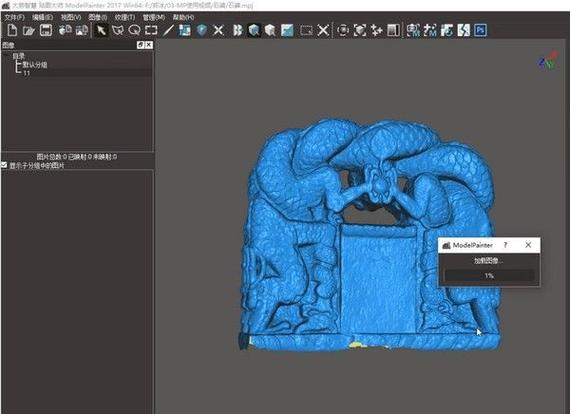Open the File (F) menu
Viewport: 570px width, 414px height.
pyautogui.click(x=14, y=17)
